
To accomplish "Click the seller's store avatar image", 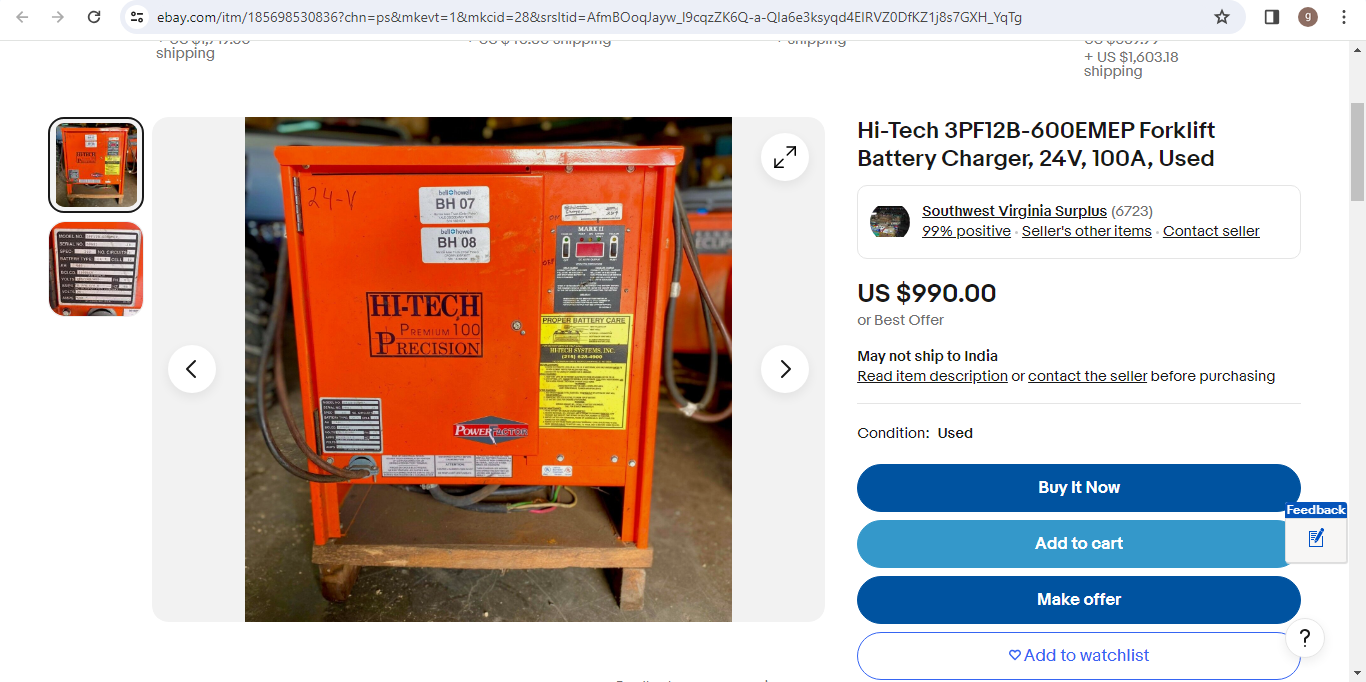I will pos(889,221).
